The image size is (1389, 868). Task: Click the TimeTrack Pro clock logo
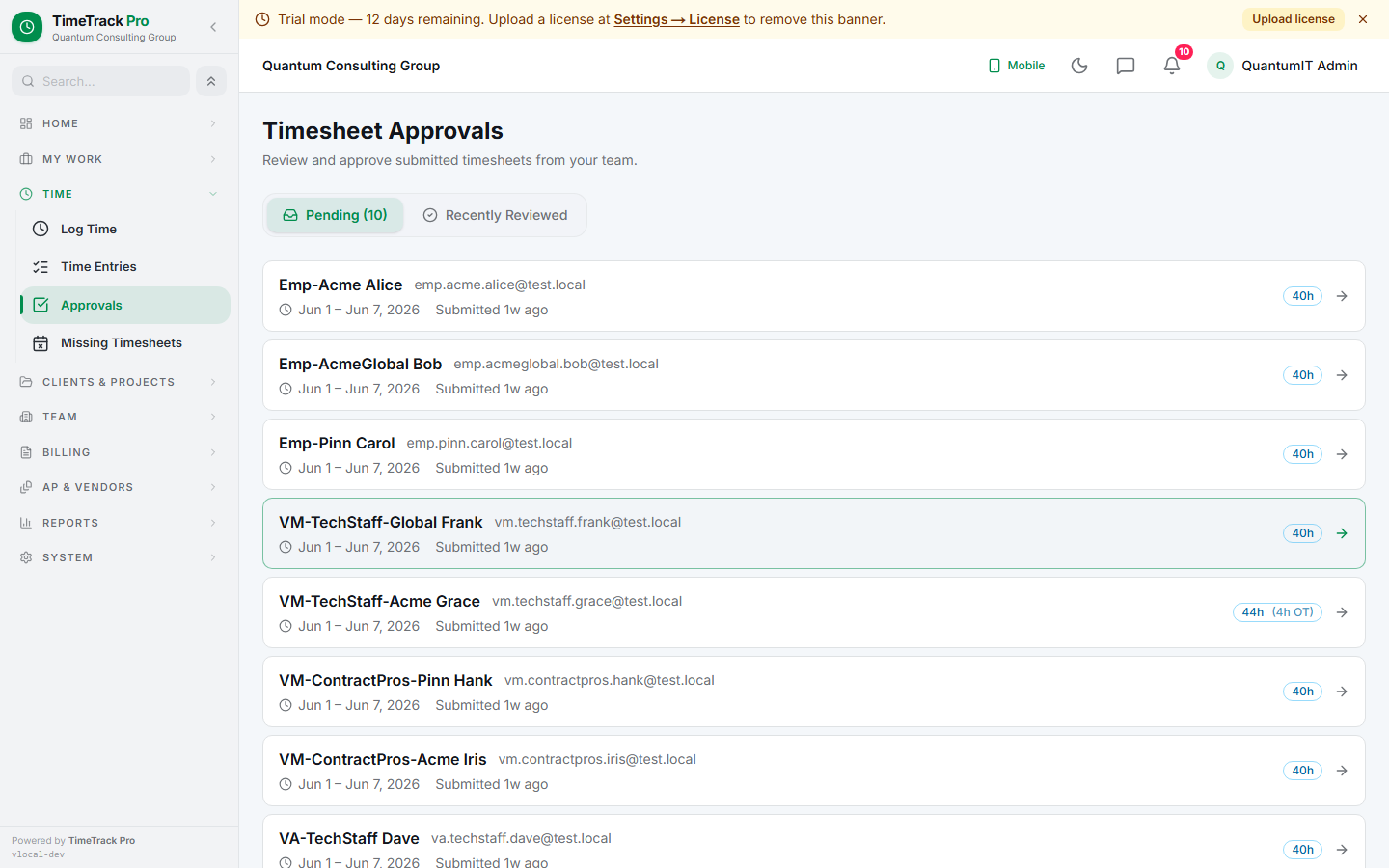pyautogui.click(x=27, y=27)
